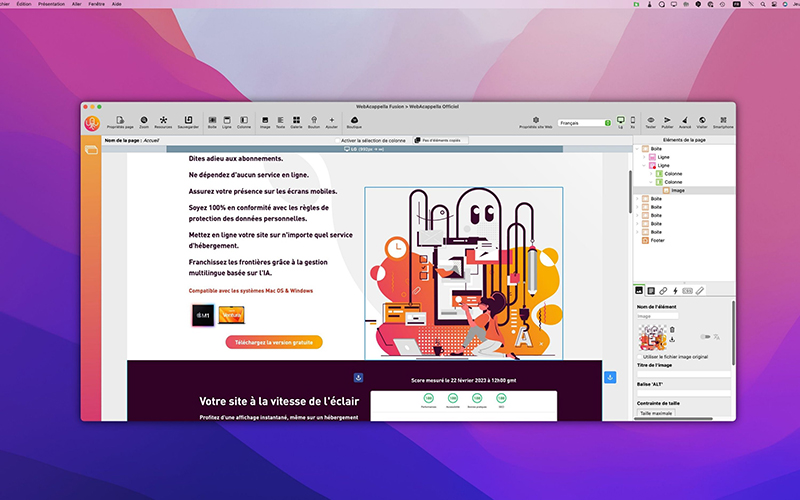Screen dimensions: 800x500
Task: Open the Français language dropdown
Action: (584, 123)
